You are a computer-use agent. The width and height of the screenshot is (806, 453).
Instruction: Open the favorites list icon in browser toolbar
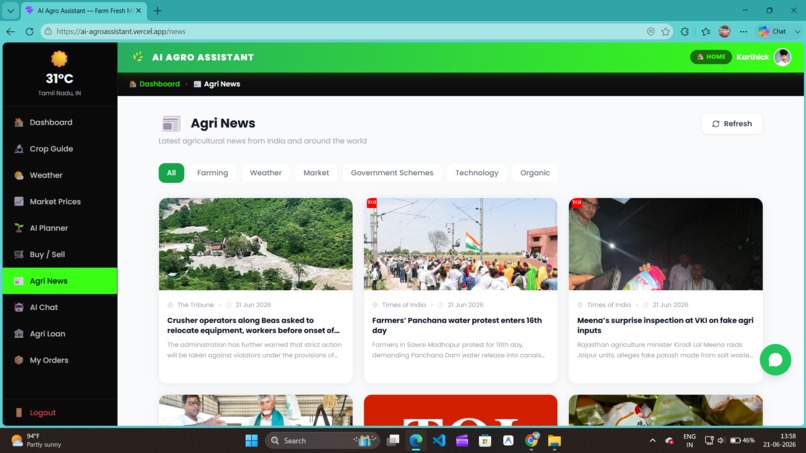click(706, 31)
